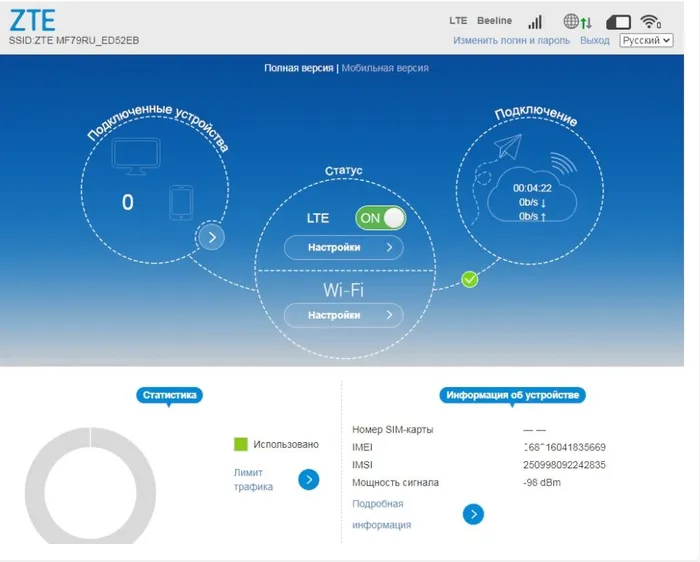The height and width of the screenshot is (562, 700).
Task: Click the Wi-Fi clients icon in header
Action: click(651, 21)
